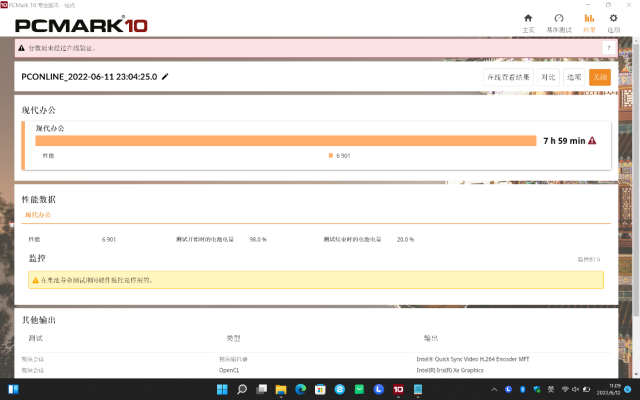The height and width of the screenshot is (400, 640).
Task: Click the help question mark in warning banner
Action: pos(609,48)
